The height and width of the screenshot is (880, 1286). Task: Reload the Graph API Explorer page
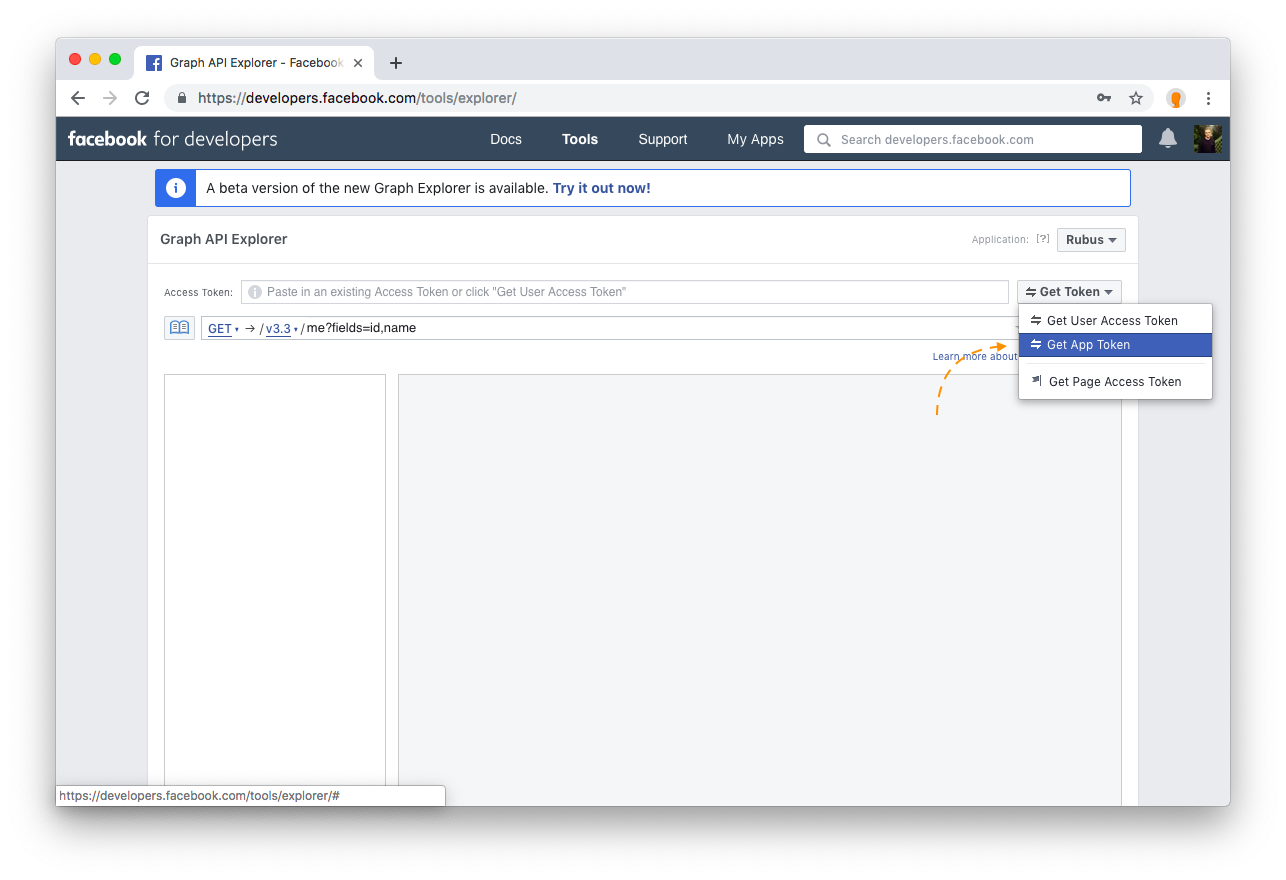click(x=142, y=98)
